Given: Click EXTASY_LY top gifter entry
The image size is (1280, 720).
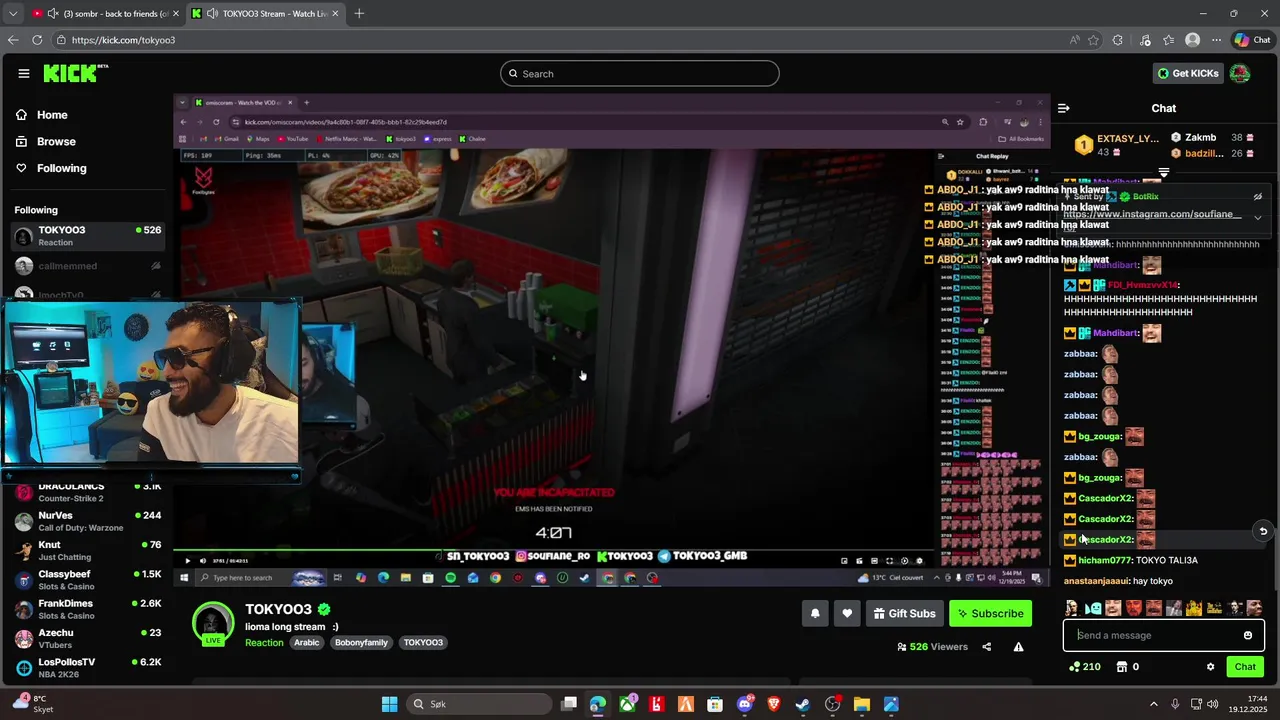Looking at the screenshot, I should tap(1117, 145).
